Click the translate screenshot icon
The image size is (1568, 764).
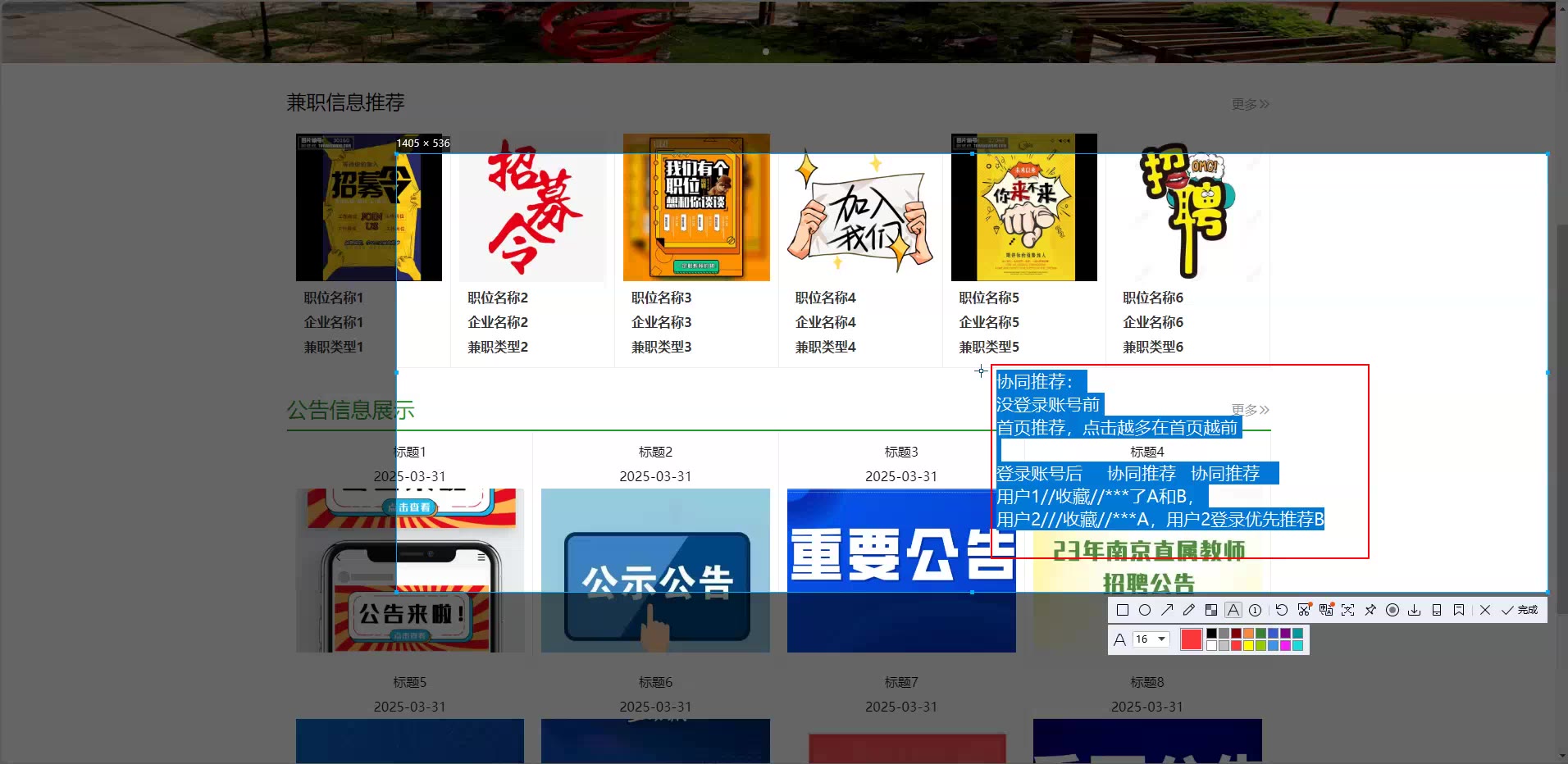point(1326,610)
